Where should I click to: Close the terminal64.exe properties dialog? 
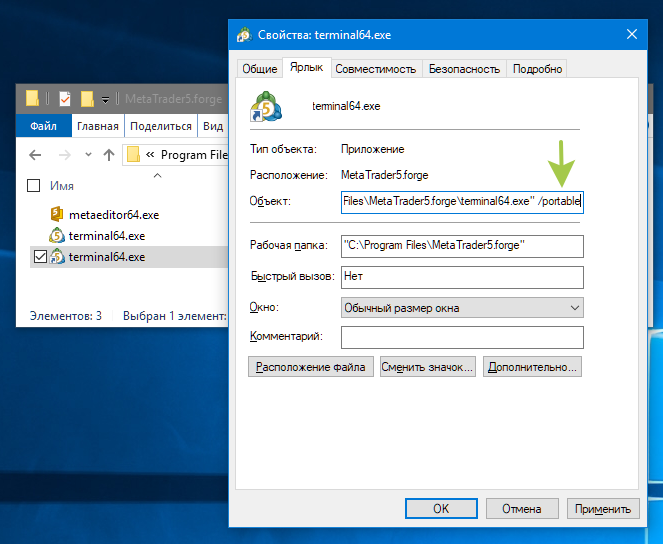click(x=632, y=34)
